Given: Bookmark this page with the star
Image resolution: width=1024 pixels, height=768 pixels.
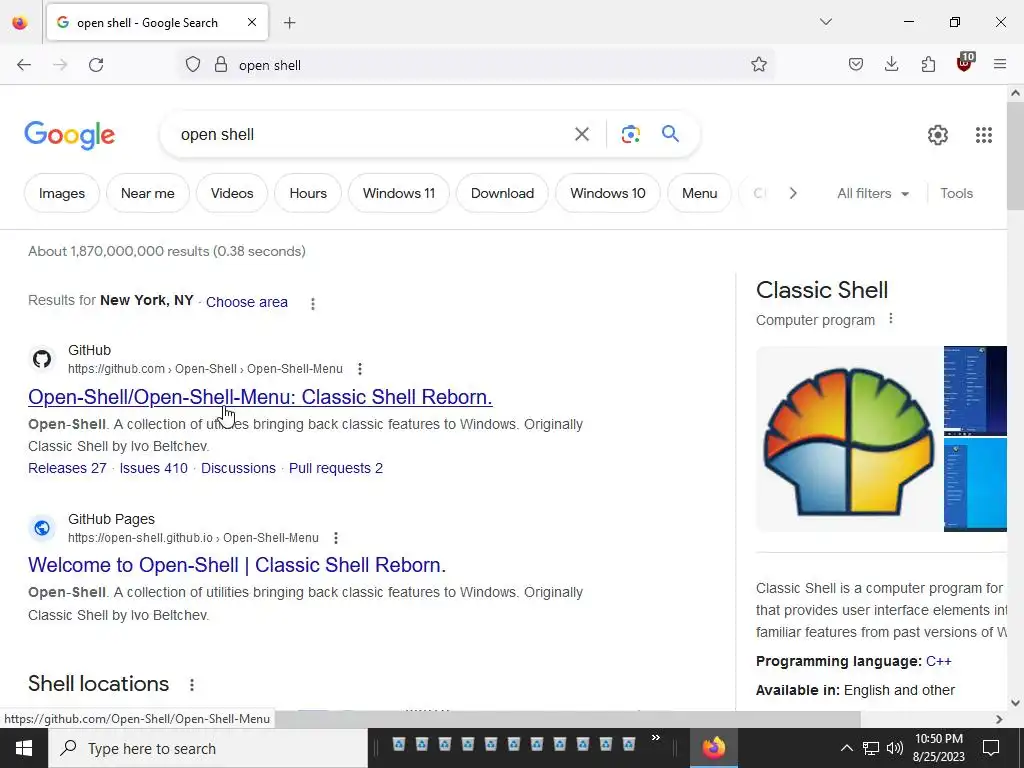Looking at the screenshot, I should tap(758, 65).
